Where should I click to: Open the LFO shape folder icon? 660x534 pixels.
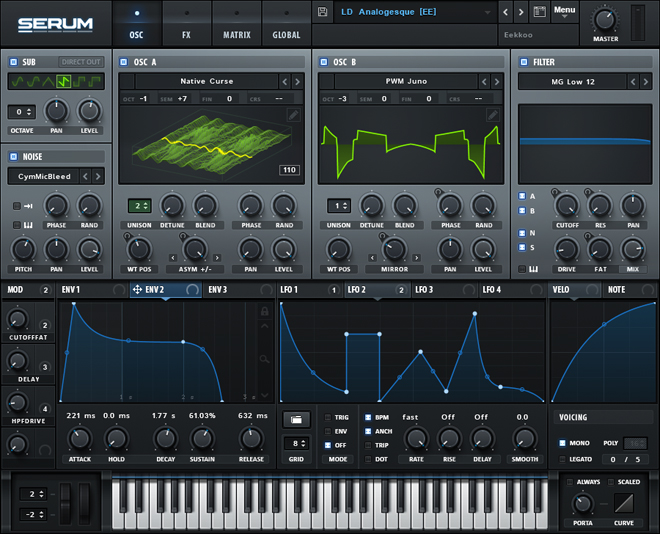[x=294, y=418]
